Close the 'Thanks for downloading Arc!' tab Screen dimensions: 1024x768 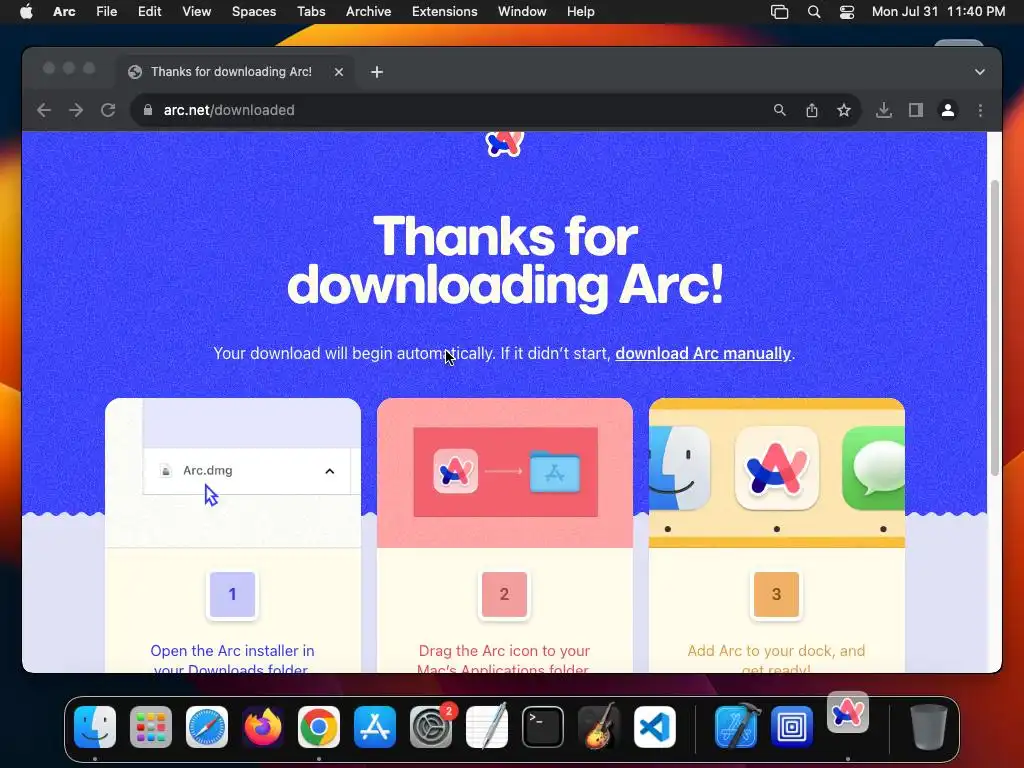(x=338, y=72)
